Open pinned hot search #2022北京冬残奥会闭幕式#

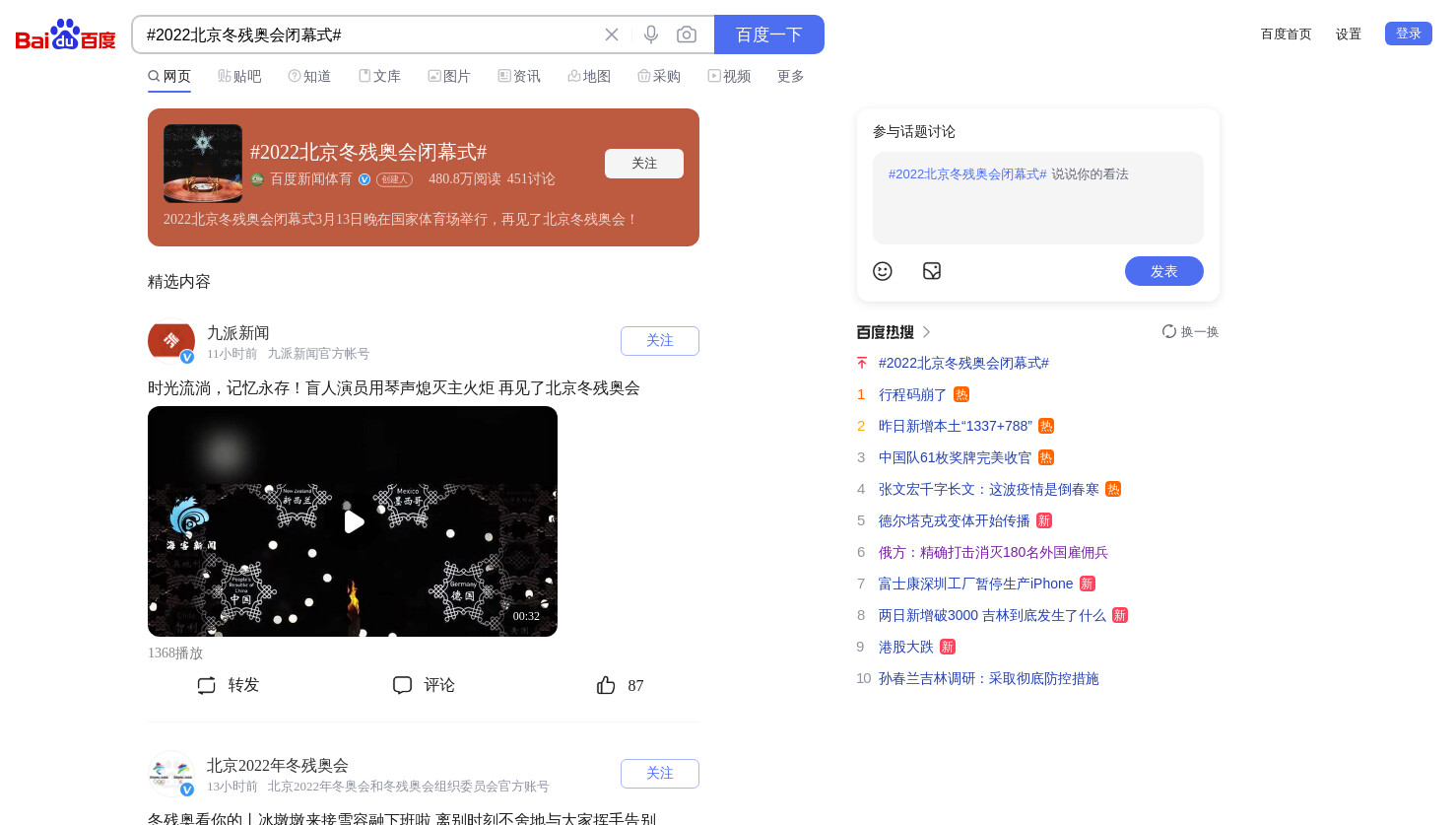point(963,363)
